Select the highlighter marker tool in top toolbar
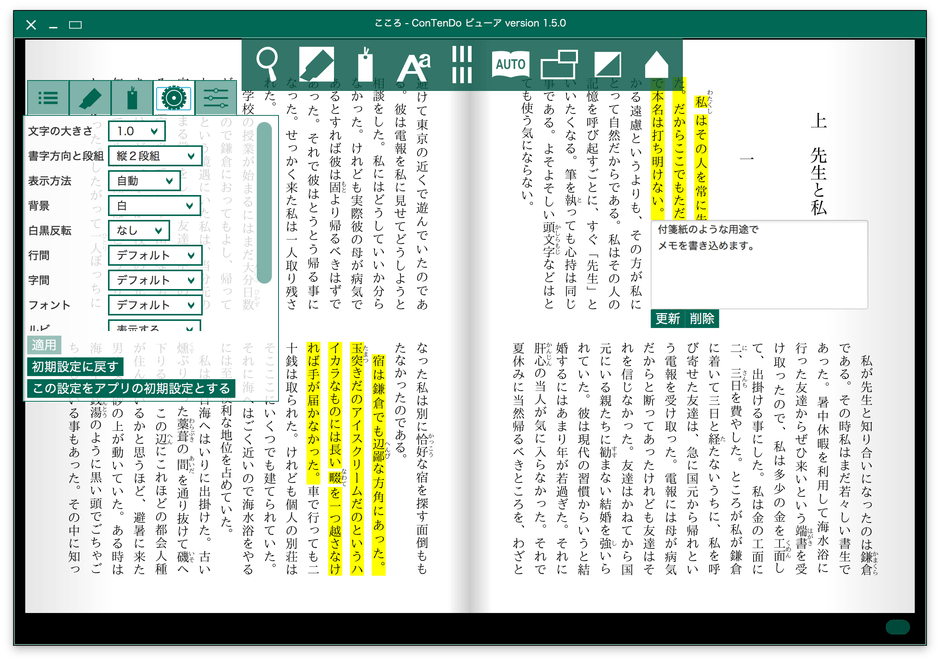 point(315,64)
